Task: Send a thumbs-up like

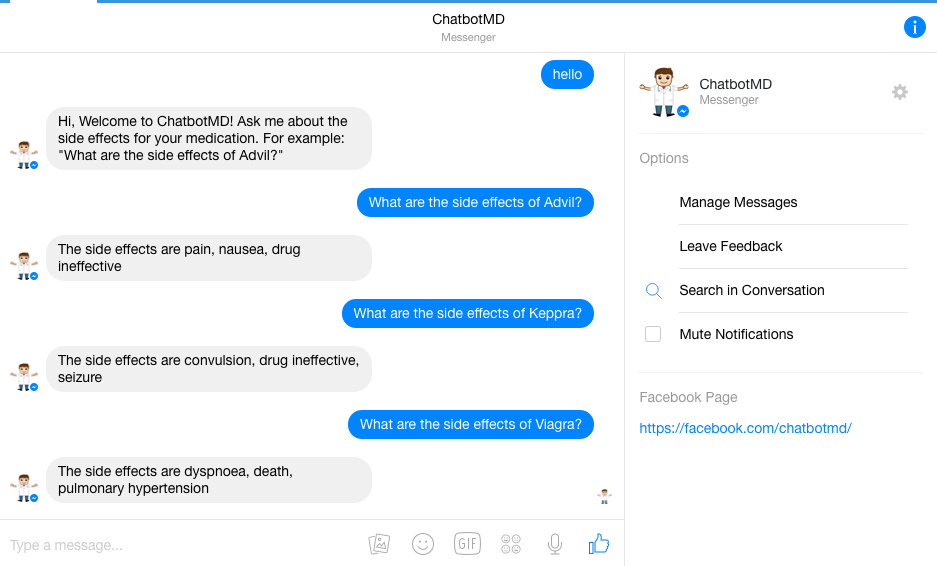Action: [599, 543]
